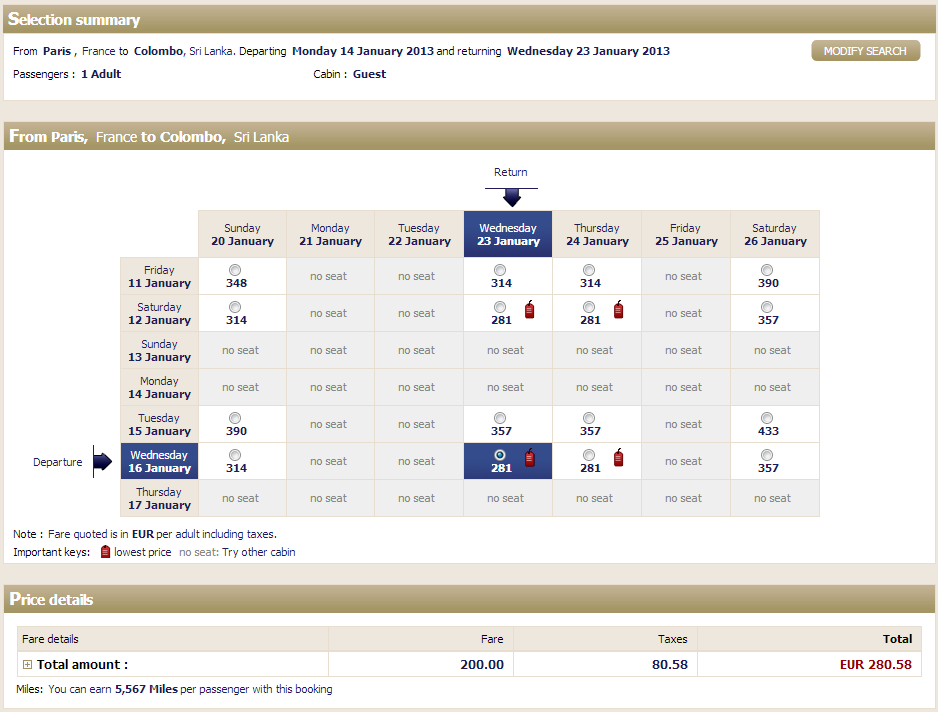
Task: Click lowest price tag icon for 16 January/24 January
Action: (619, 458)
